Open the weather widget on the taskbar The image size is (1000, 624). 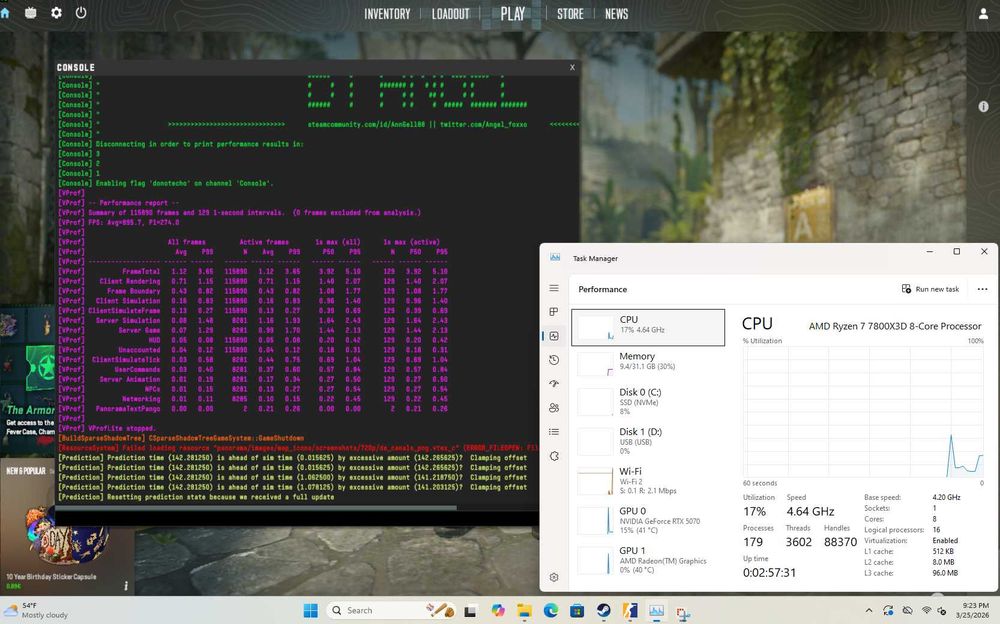coord(36,610)
